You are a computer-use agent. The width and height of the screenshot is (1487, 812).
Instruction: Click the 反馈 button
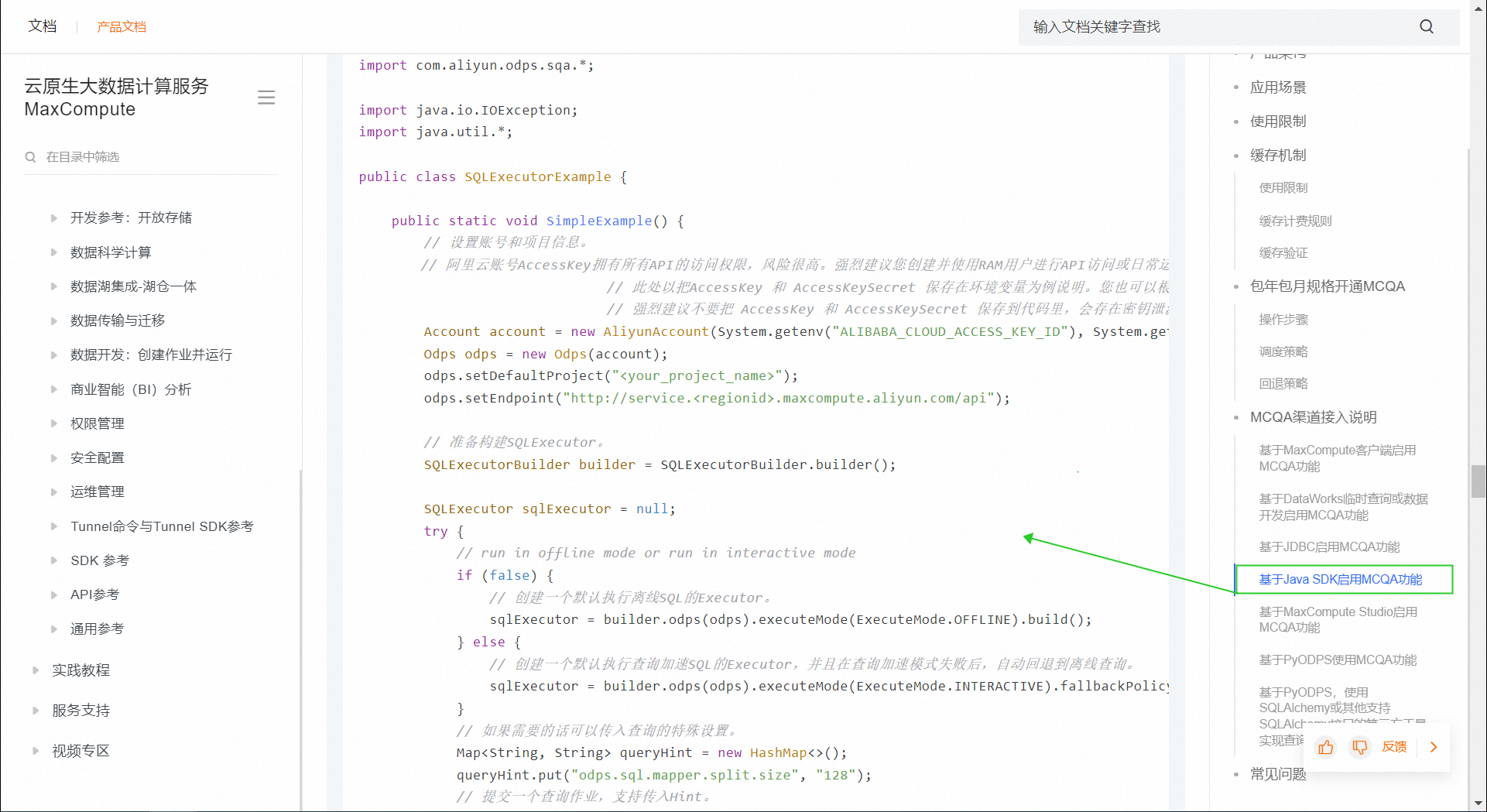tap(1394, 747)
